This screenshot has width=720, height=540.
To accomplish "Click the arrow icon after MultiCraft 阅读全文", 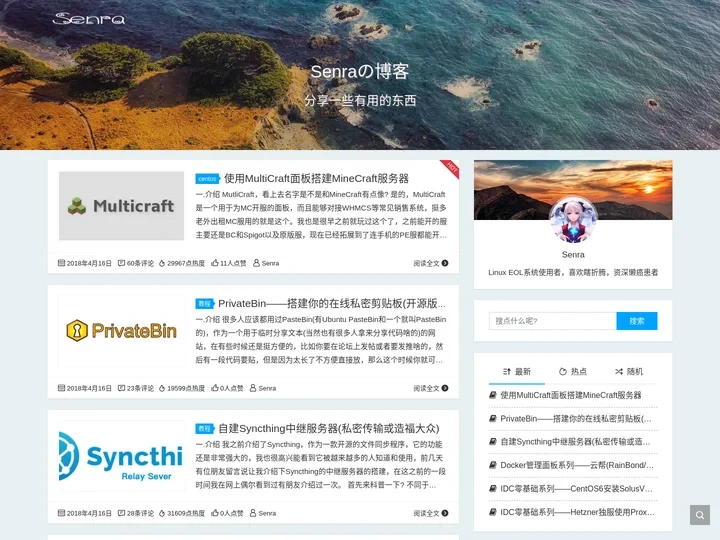I will coord(444,263).
